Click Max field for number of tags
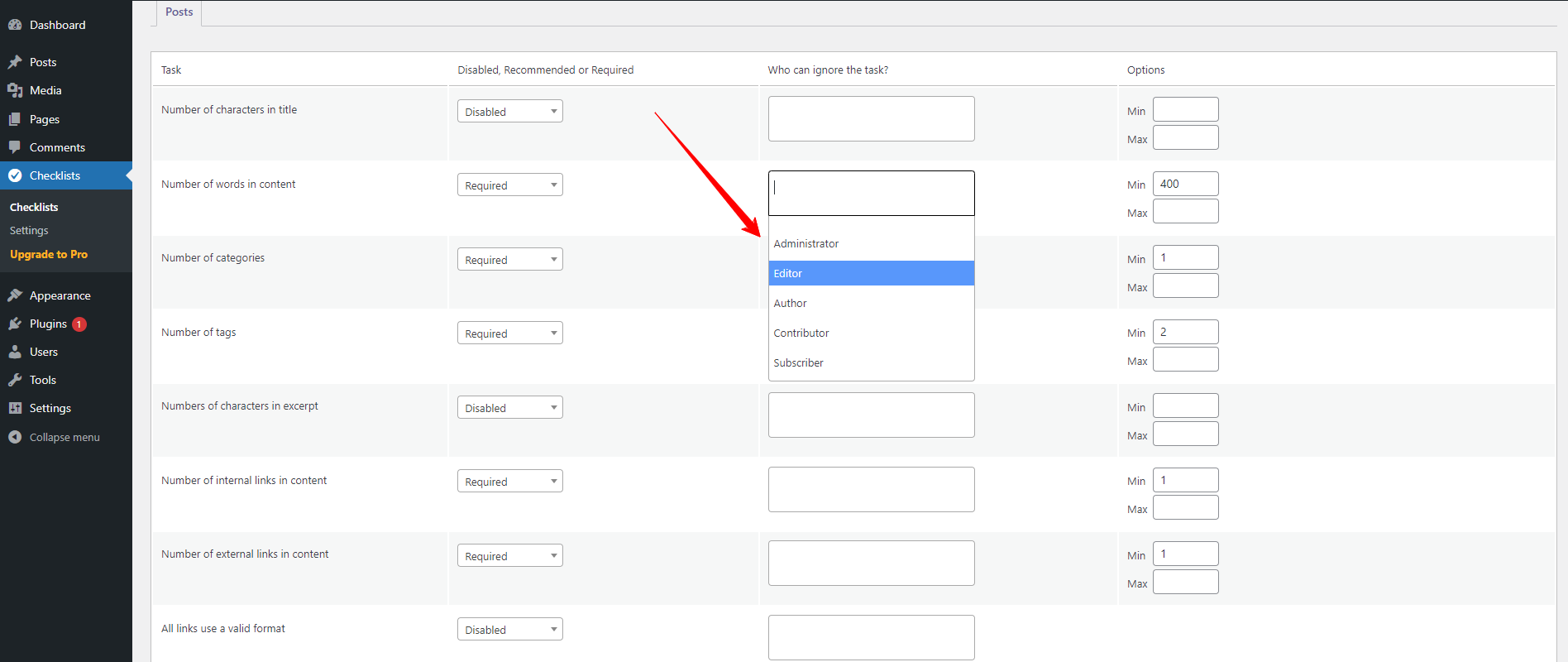This screenshot has height=662, width=1568. [x=1186, y=359]
